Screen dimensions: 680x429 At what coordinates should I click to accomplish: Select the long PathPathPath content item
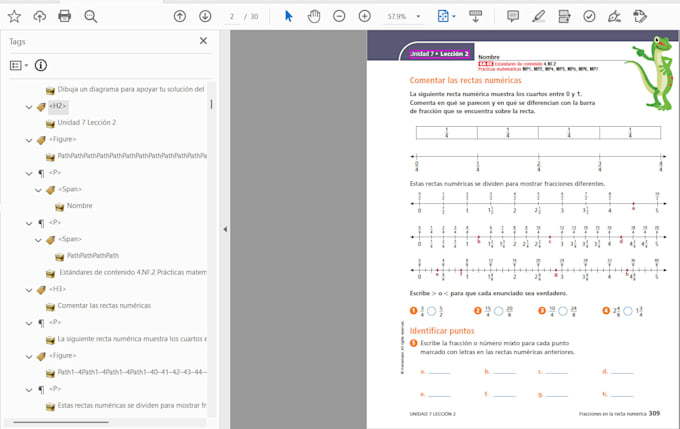pyautogui.click(x=132, y=156)
